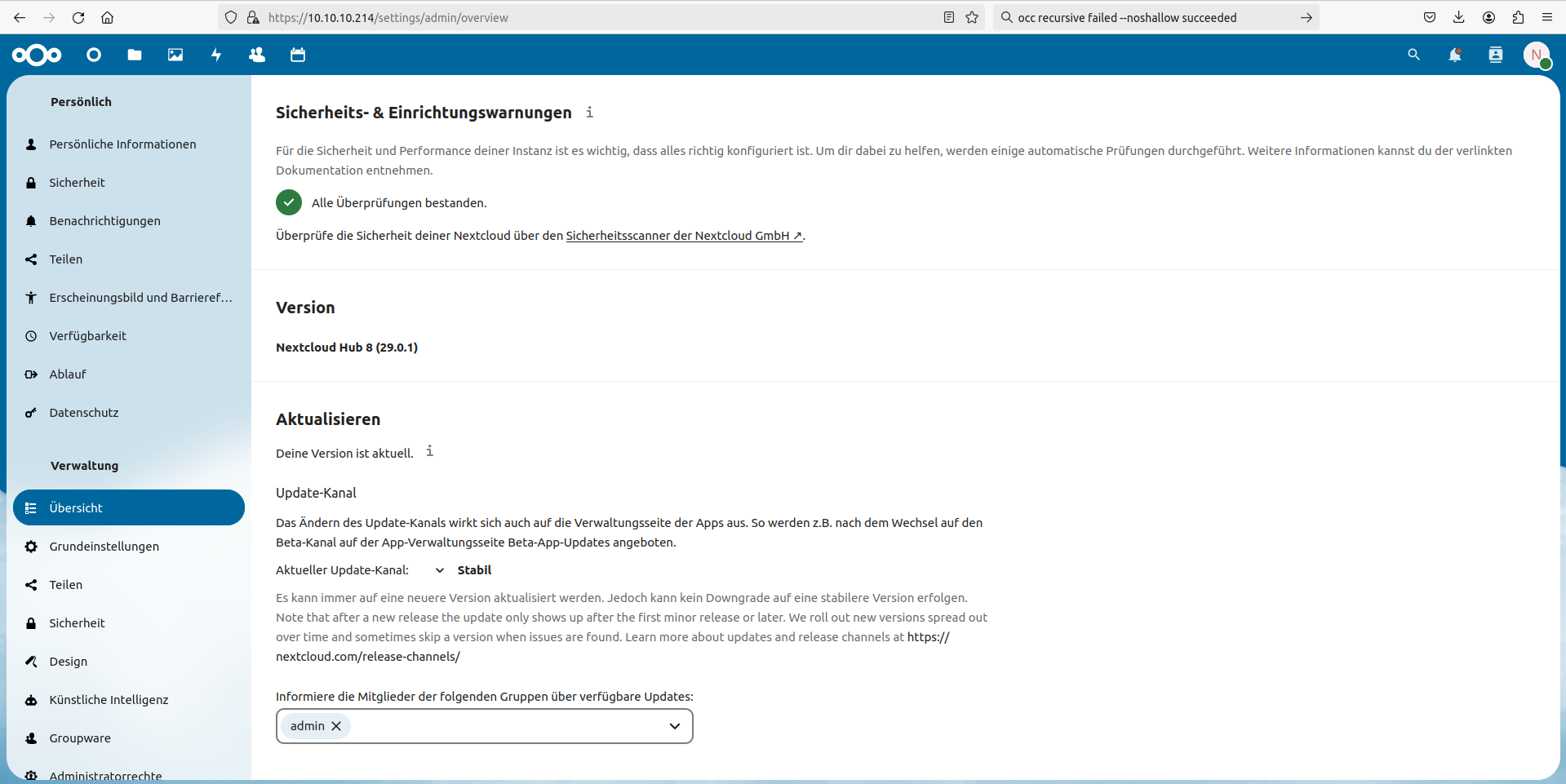Viewport: 1566px width, 784px height.
Task: Click the Pocket save icon
Action: [x=1430, y=17]
